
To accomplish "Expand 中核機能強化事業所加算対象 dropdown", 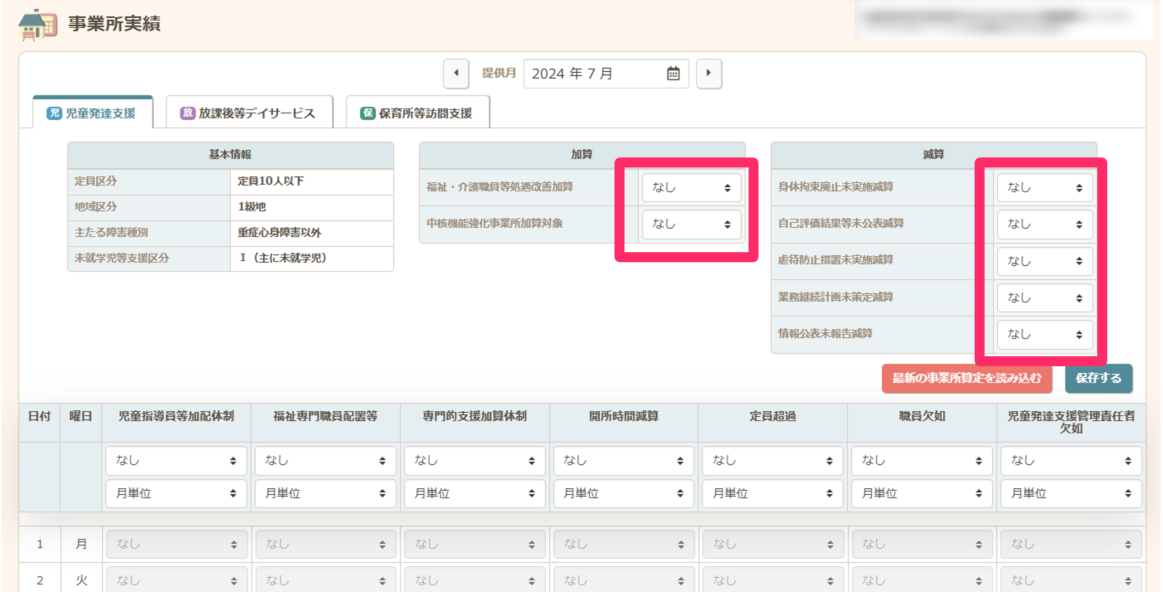I will point(692,224).
